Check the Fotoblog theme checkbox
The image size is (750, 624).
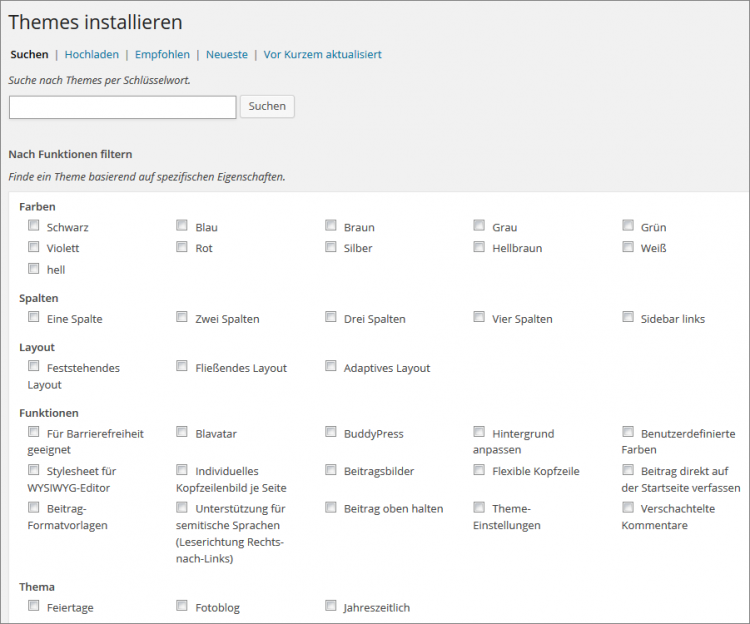click(x=182, y=606)
